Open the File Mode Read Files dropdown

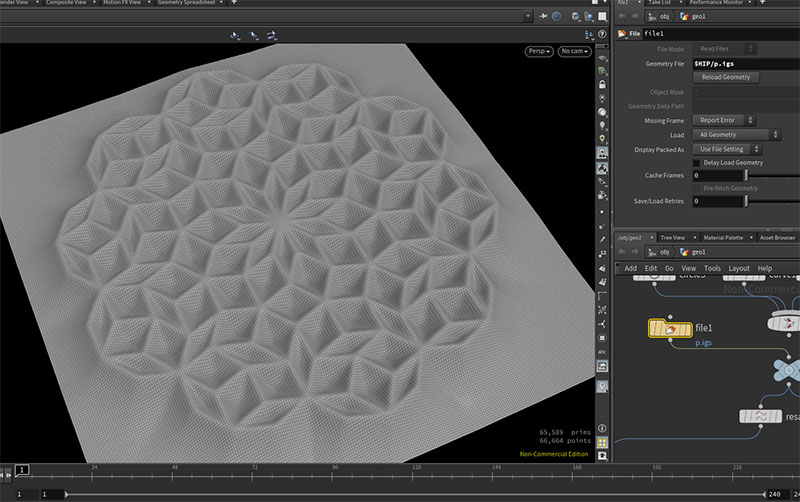point(724,49)
